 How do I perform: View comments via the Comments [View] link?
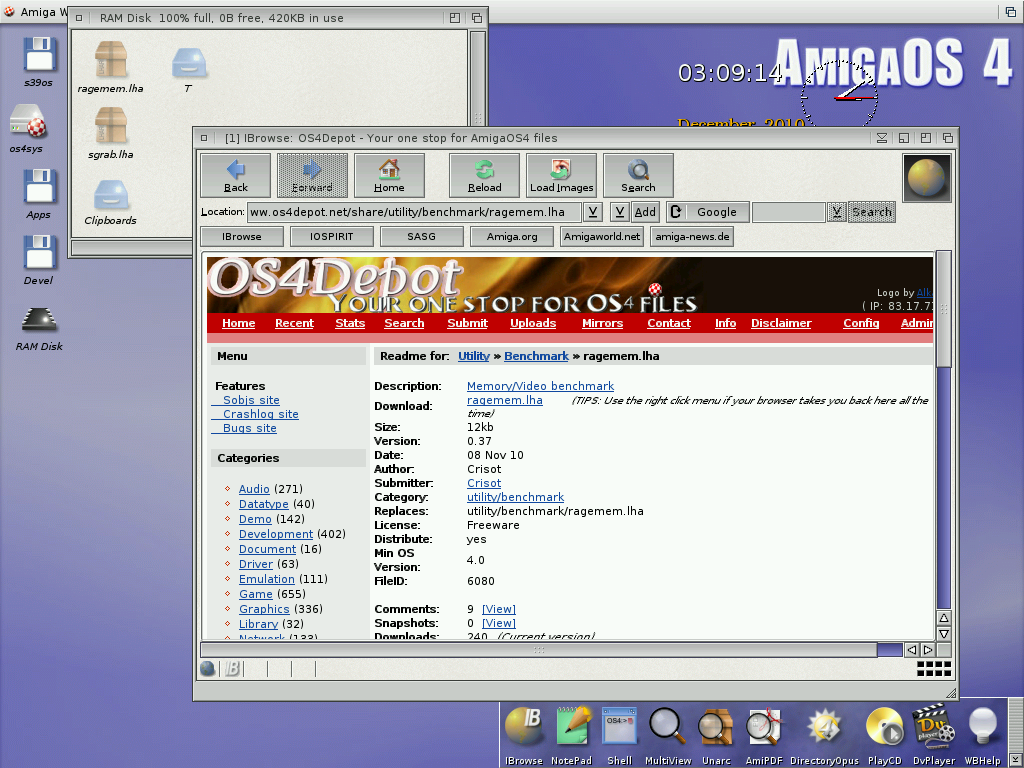pos(499,609)
